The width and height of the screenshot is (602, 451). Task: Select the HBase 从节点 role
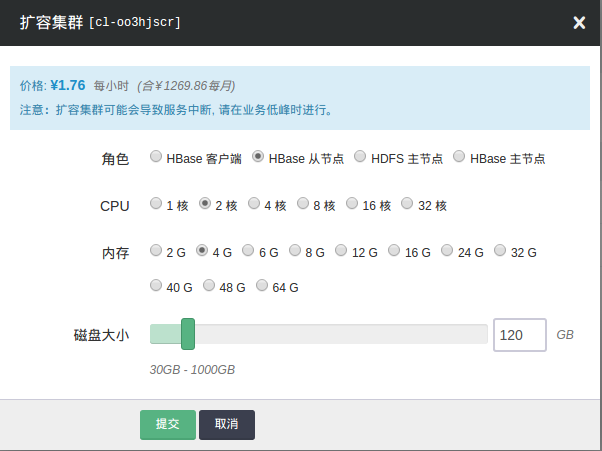coord(258,157)
